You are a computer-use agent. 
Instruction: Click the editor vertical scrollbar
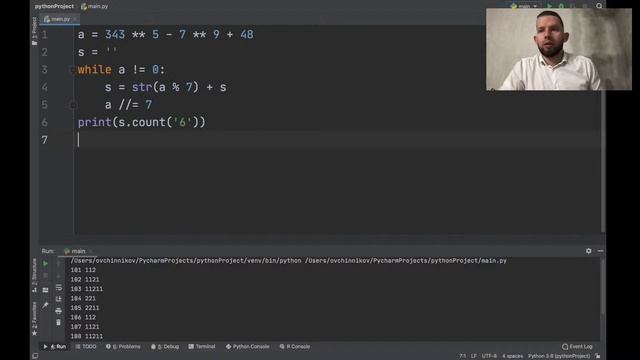[x=603, y=161]
